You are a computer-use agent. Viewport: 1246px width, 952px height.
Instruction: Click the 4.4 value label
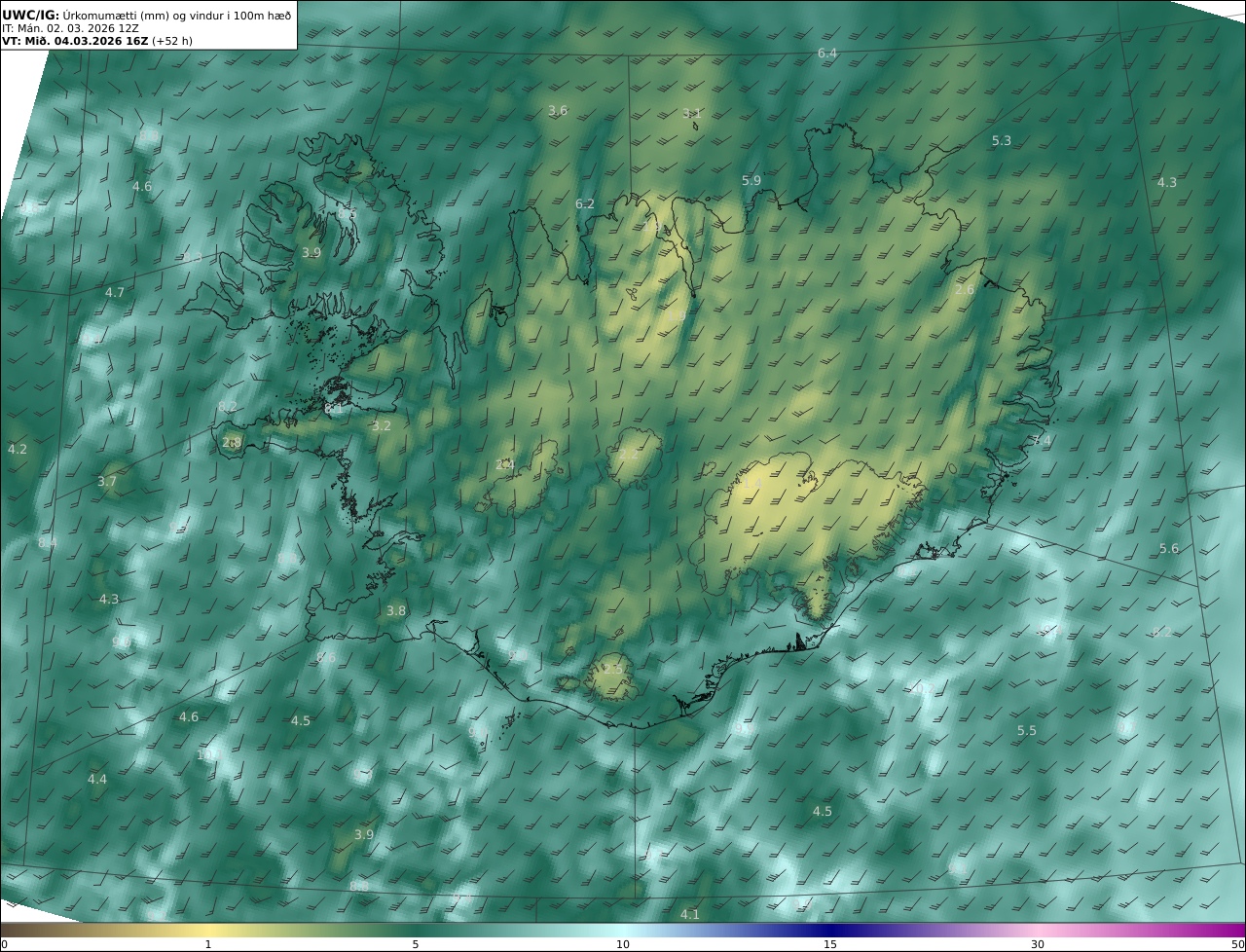tap(97, 780)
